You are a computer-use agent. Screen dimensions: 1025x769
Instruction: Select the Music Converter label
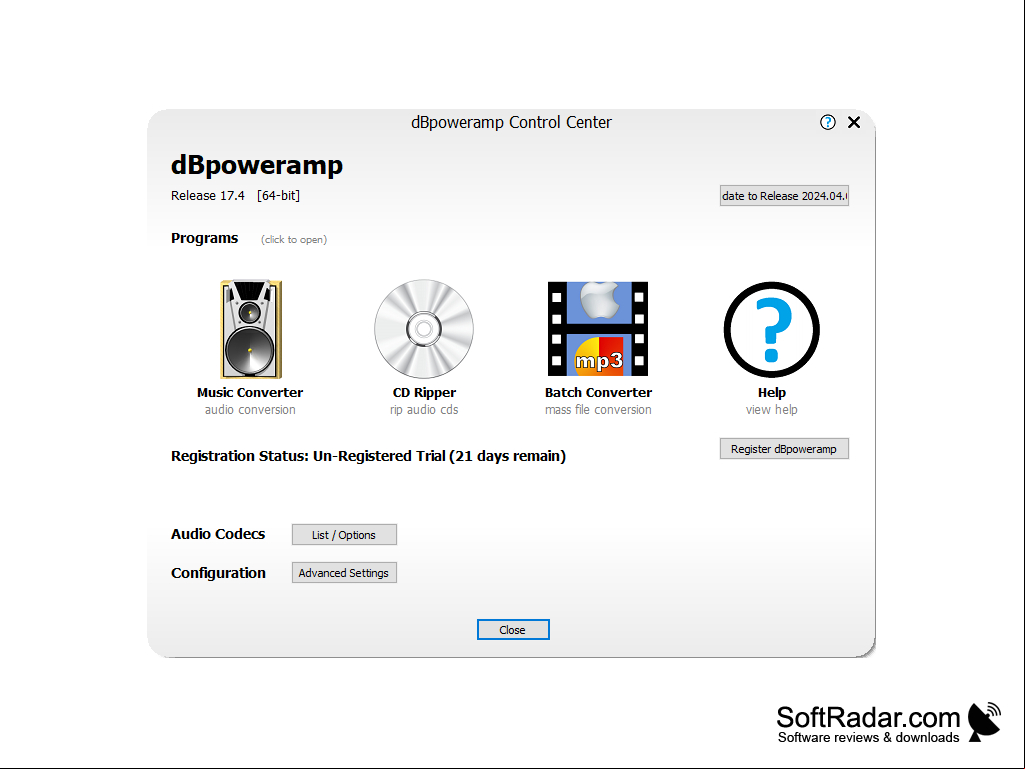(250, 392)
